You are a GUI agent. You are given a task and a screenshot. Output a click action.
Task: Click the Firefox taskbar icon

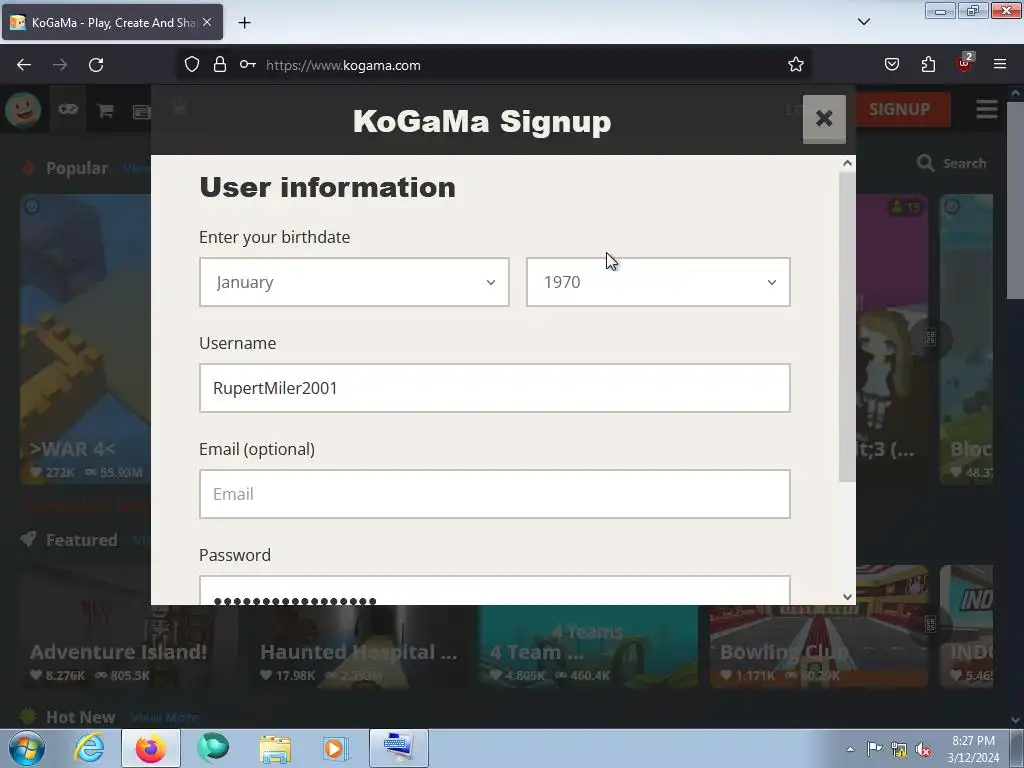[151, 748]
